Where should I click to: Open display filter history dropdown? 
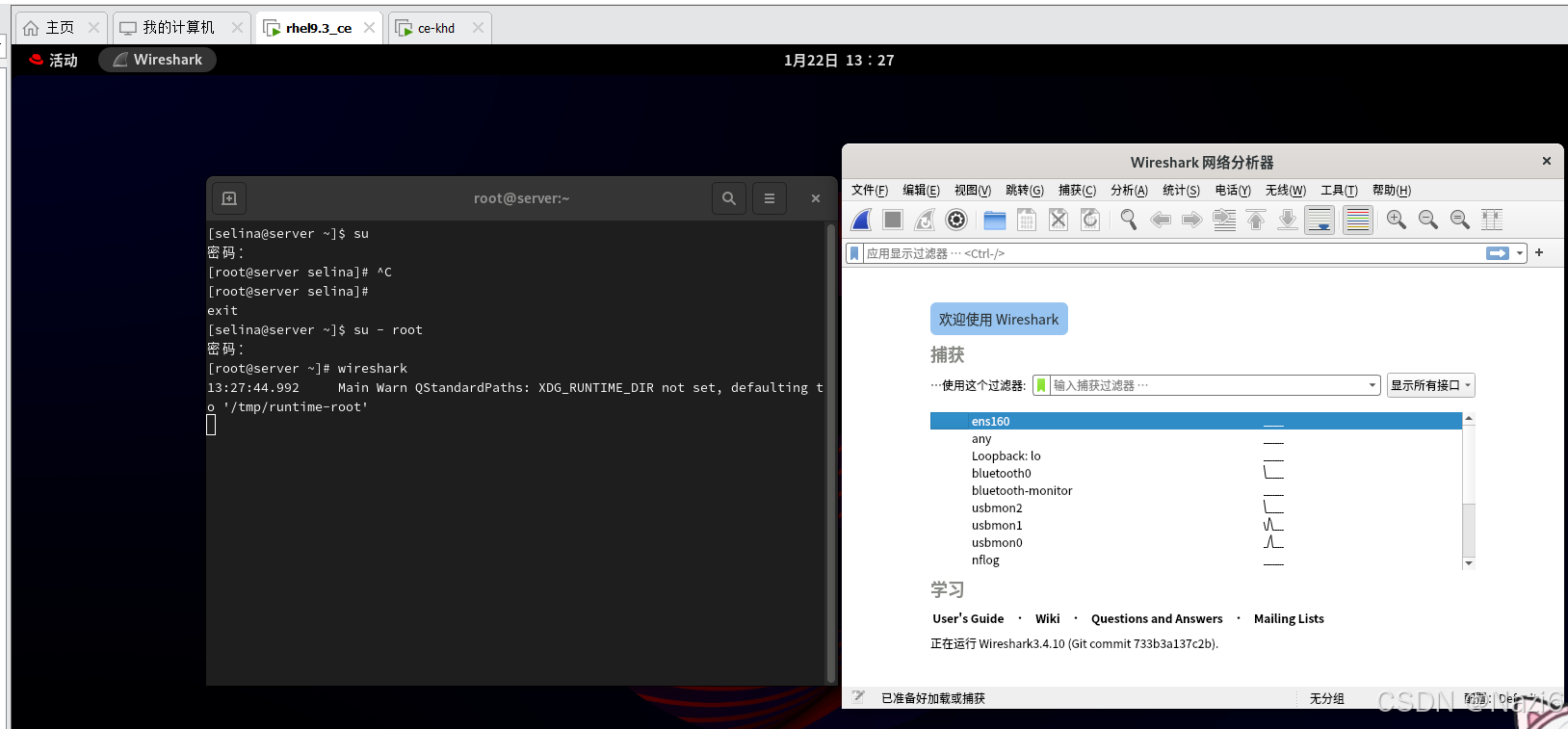click(1520, 253)
